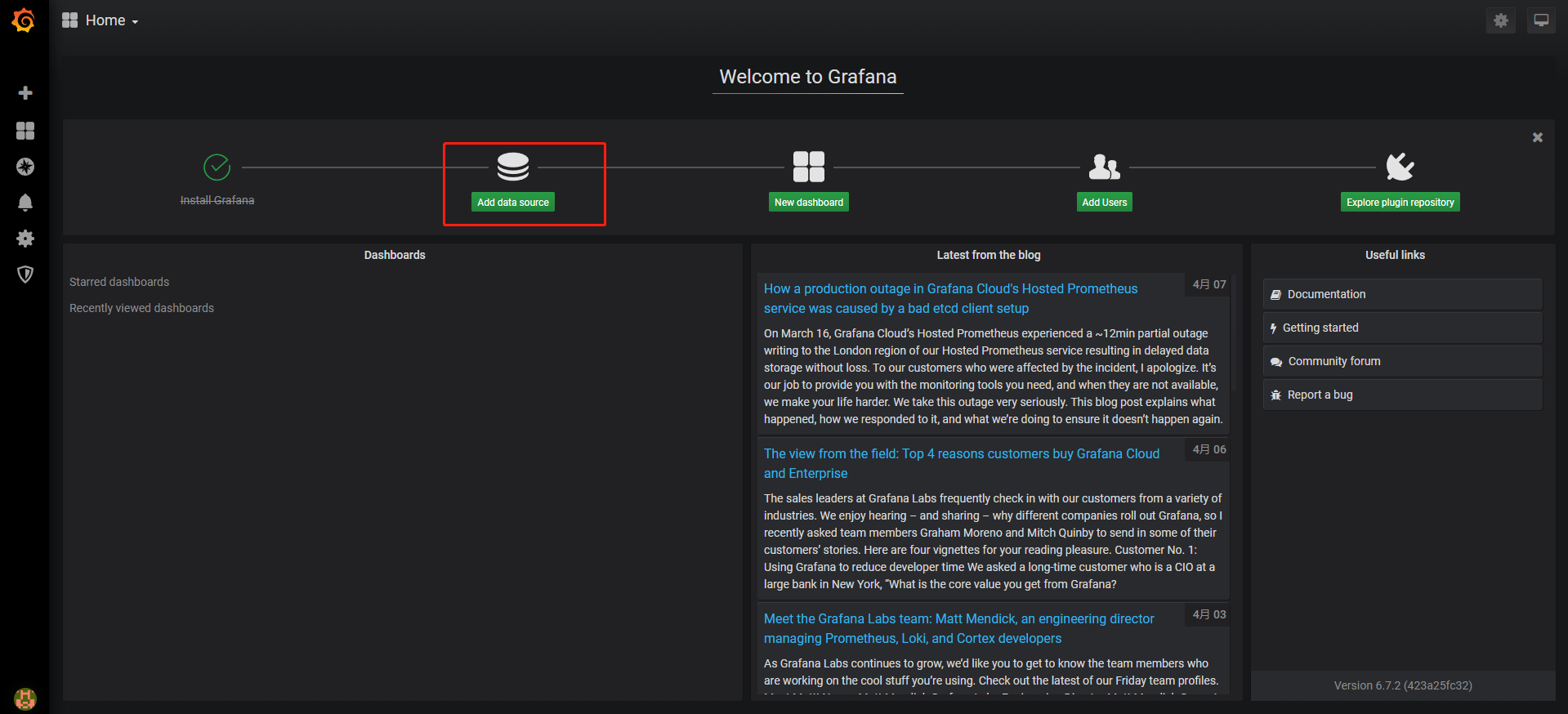Click the Welcome to Grafana title
Image resolution: width=1568 pixels, height=714 pixels.
click(808, 77)
